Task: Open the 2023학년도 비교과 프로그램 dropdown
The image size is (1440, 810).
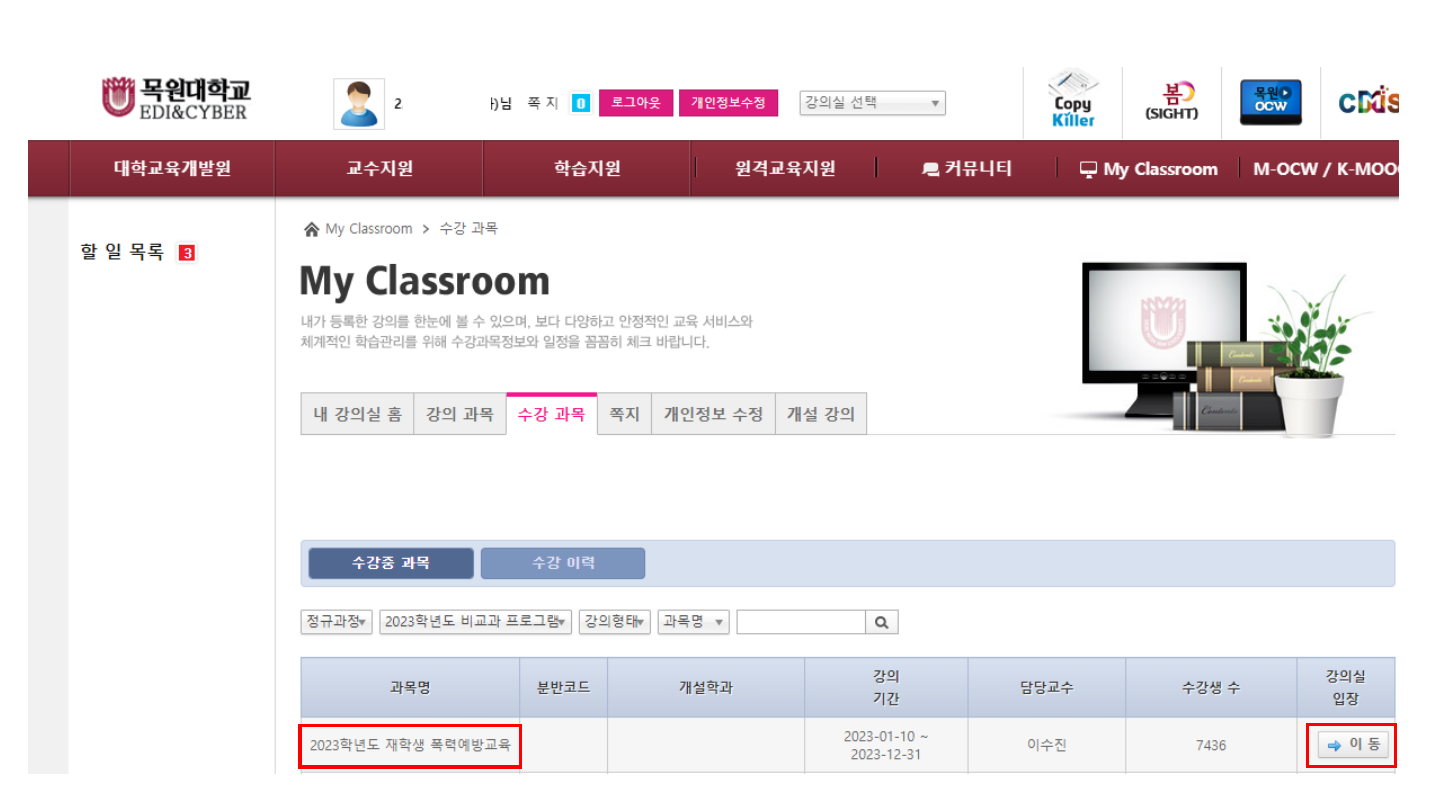Action: pos(476,622)
